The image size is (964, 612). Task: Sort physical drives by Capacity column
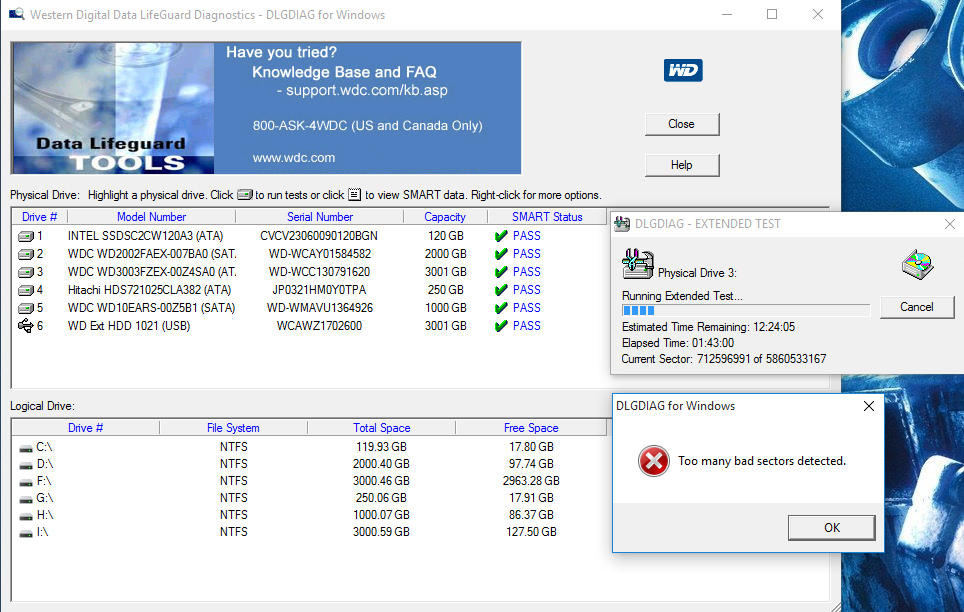(x=445, y=217)
